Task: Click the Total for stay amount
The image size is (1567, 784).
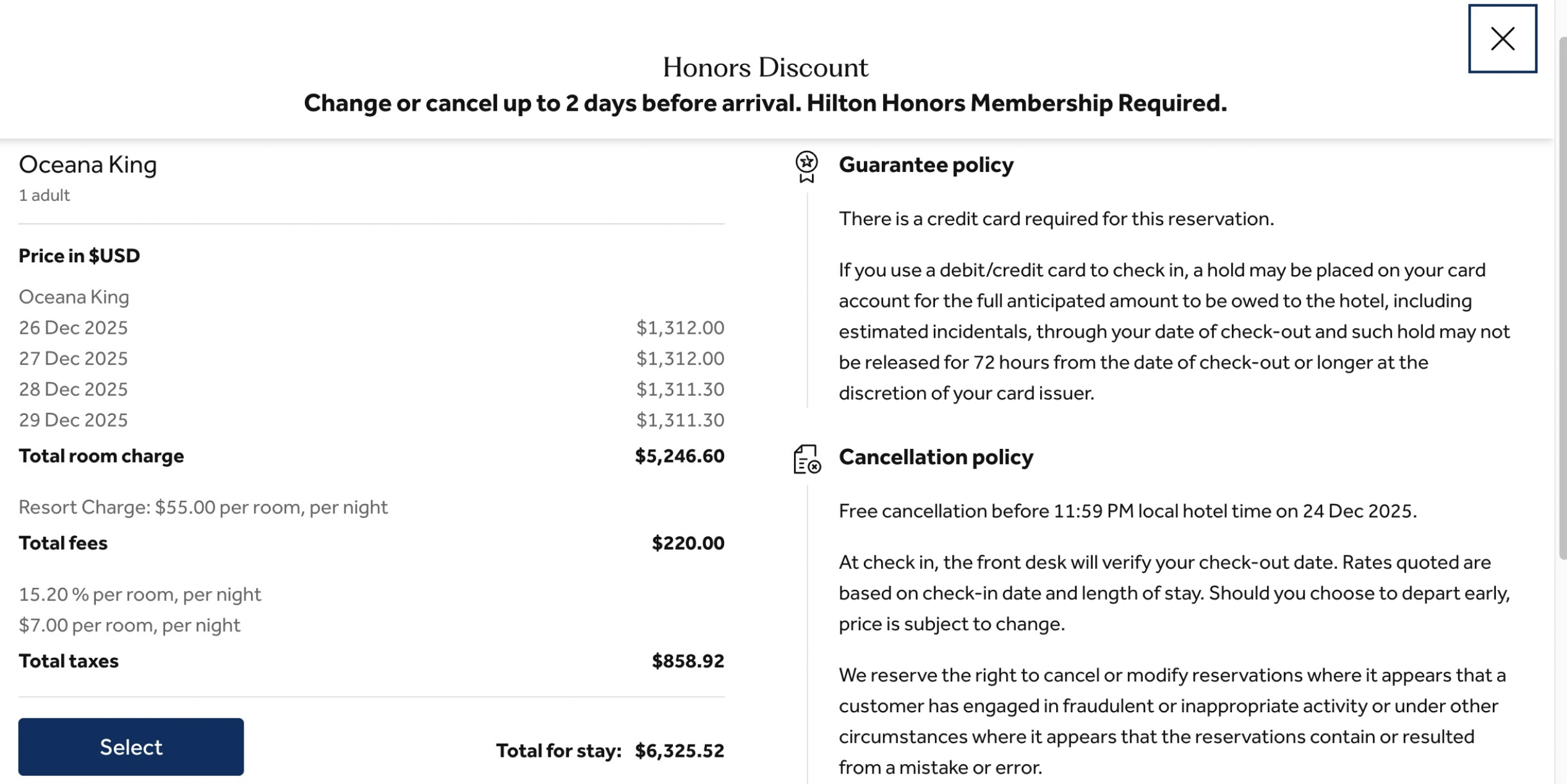Action: tap(679, 750)
